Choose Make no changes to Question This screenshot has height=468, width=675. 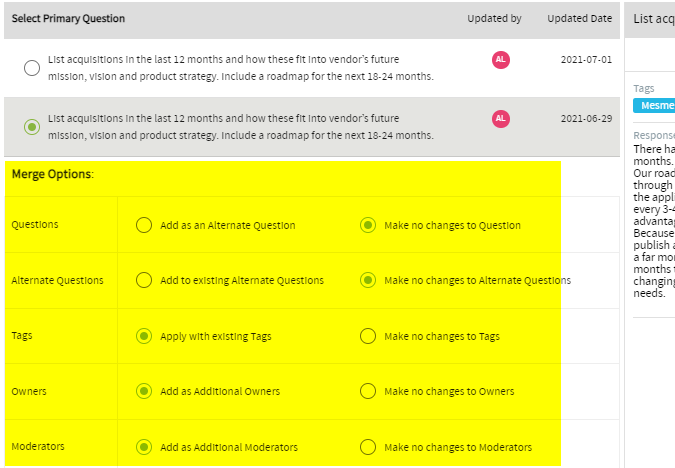coord(368,225)
